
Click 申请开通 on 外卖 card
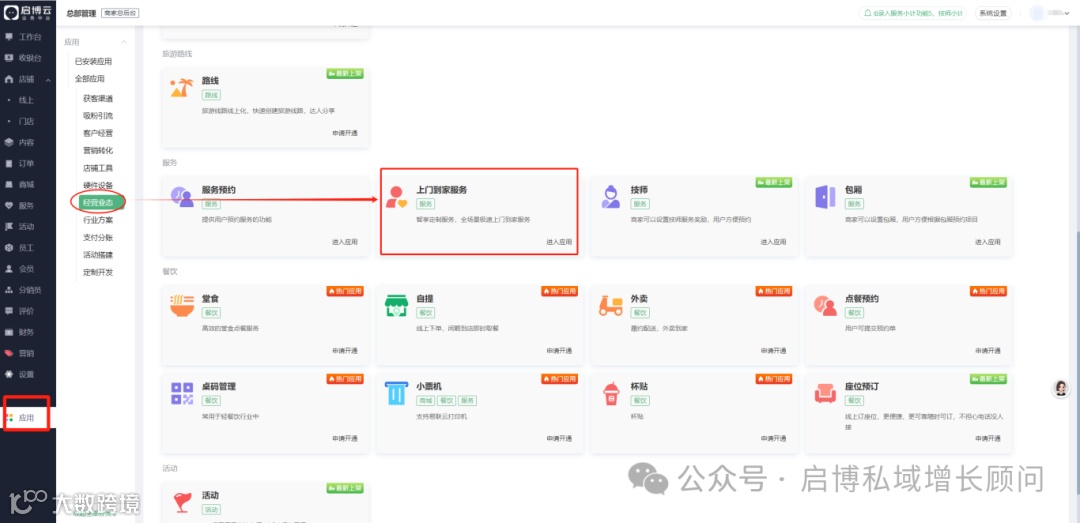point(773,351)
